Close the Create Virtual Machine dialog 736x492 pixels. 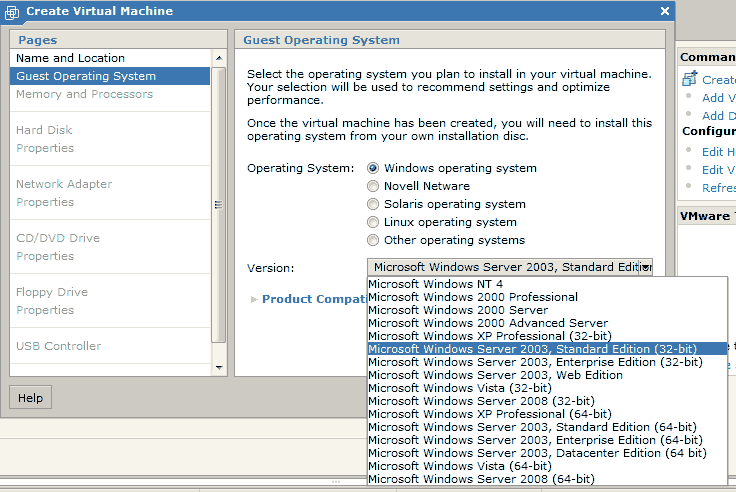point(665,11)
